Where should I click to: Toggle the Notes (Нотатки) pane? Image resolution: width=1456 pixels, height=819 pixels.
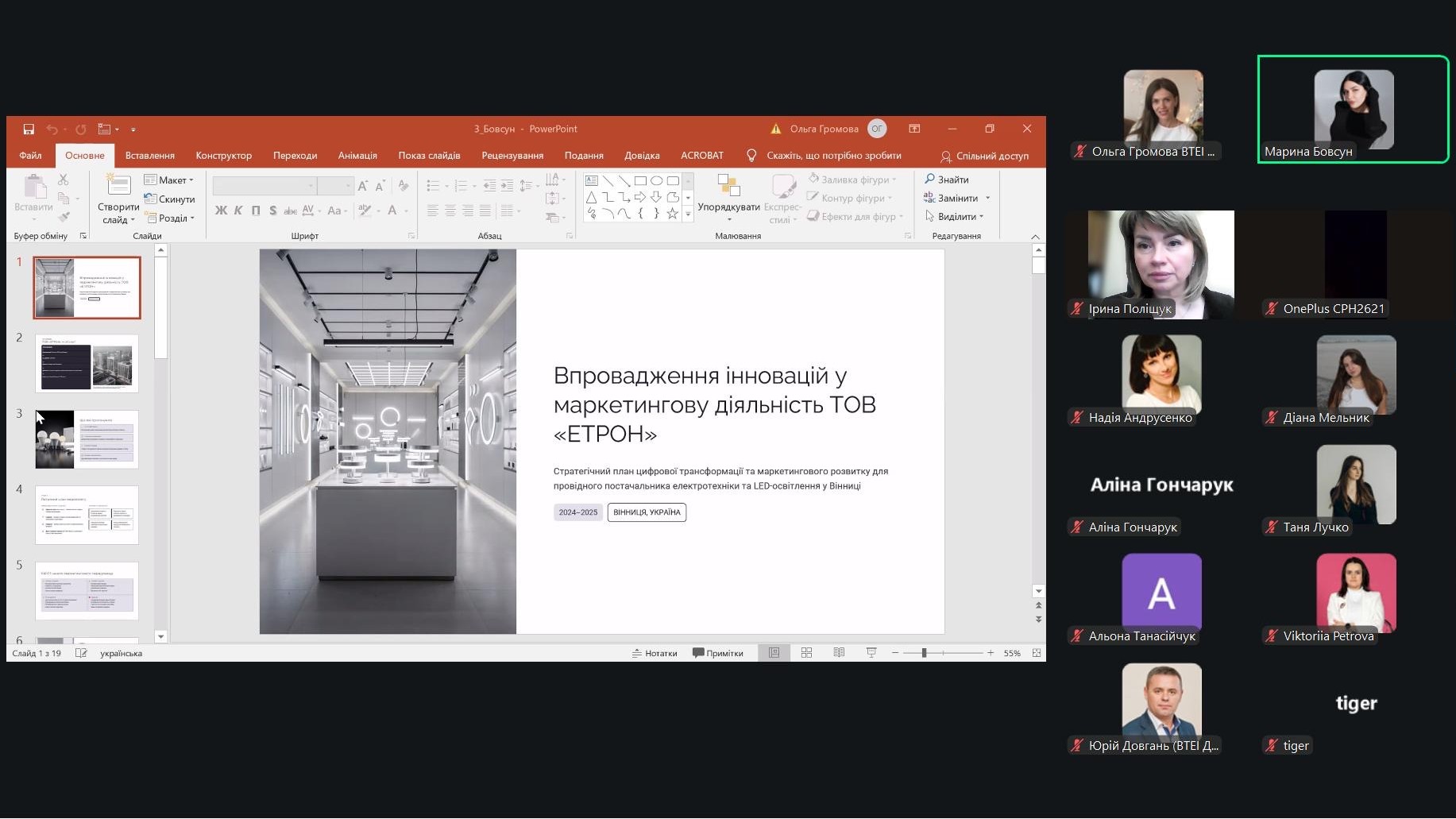pyautogui.click(x=655, y=653)
